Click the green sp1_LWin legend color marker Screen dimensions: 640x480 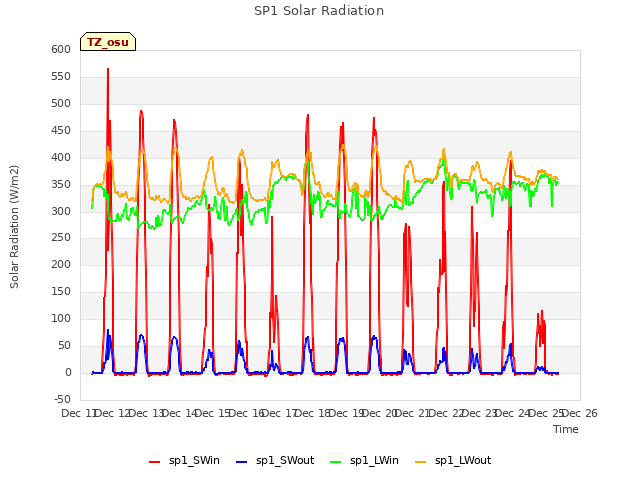pyautogui.click(x=335, y=462)
